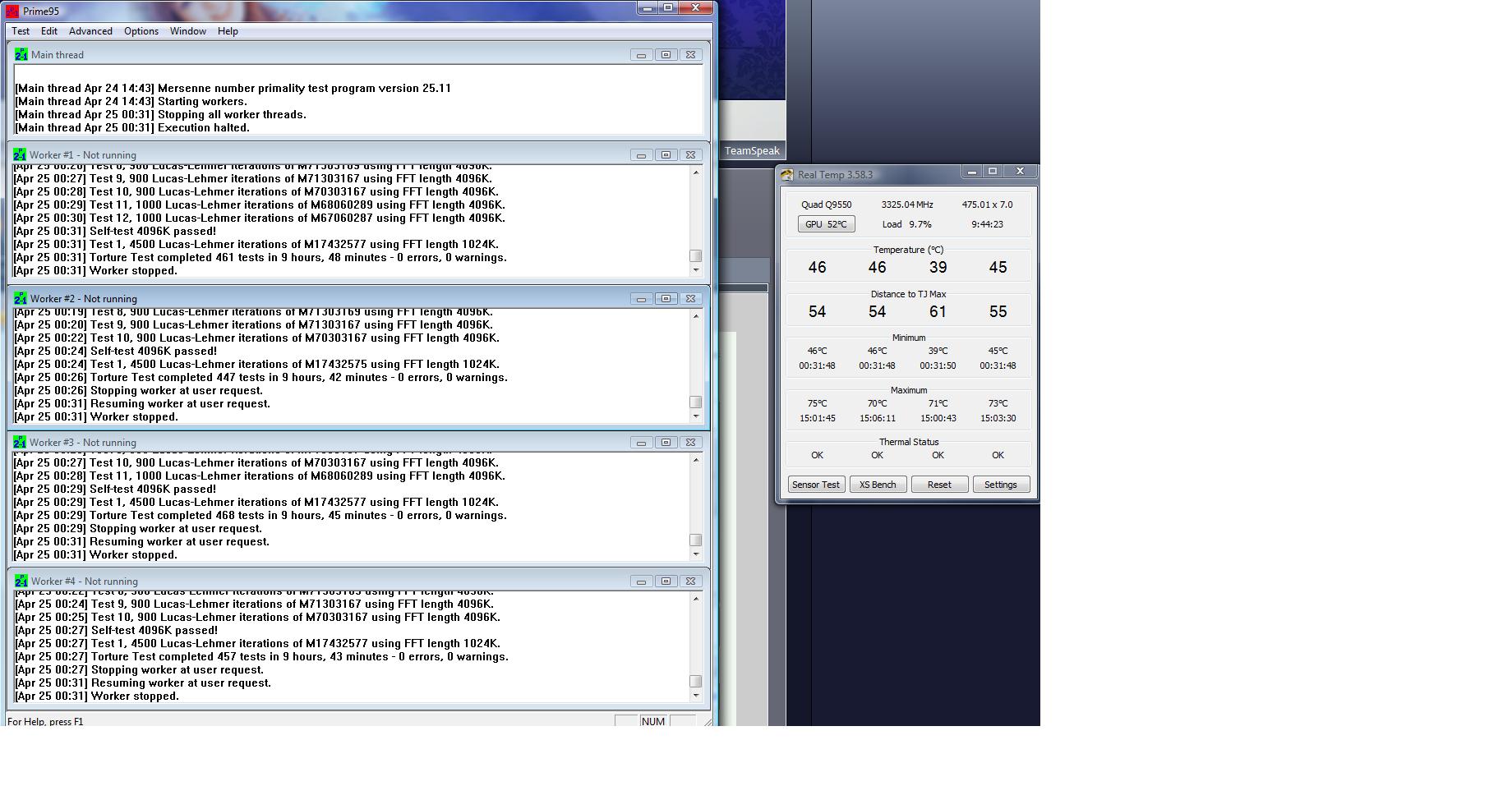Open the Options menu in Prime95
The height and width of the screenshot is (809, 1512).
[x=141, y=31]
